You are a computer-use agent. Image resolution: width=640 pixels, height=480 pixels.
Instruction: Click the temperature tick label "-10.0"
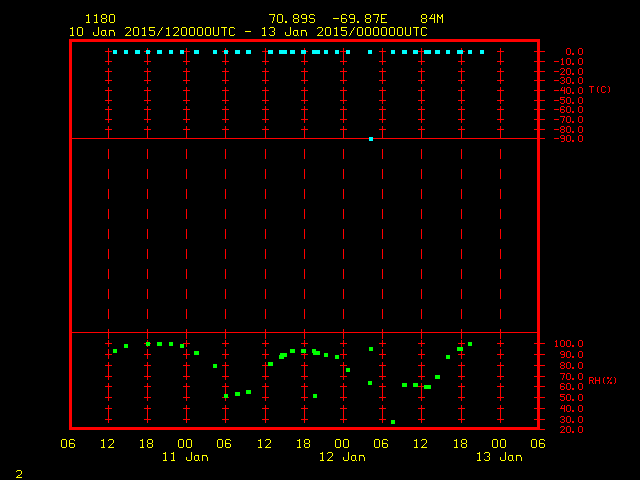pyautogui.click(x=569, y=62)
